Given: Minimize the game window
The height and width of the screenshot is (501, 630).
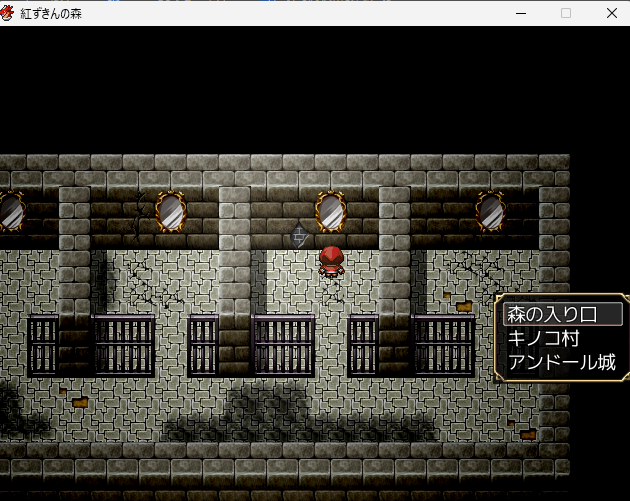Looking at the screenshot, I should (x=520, y=13).
